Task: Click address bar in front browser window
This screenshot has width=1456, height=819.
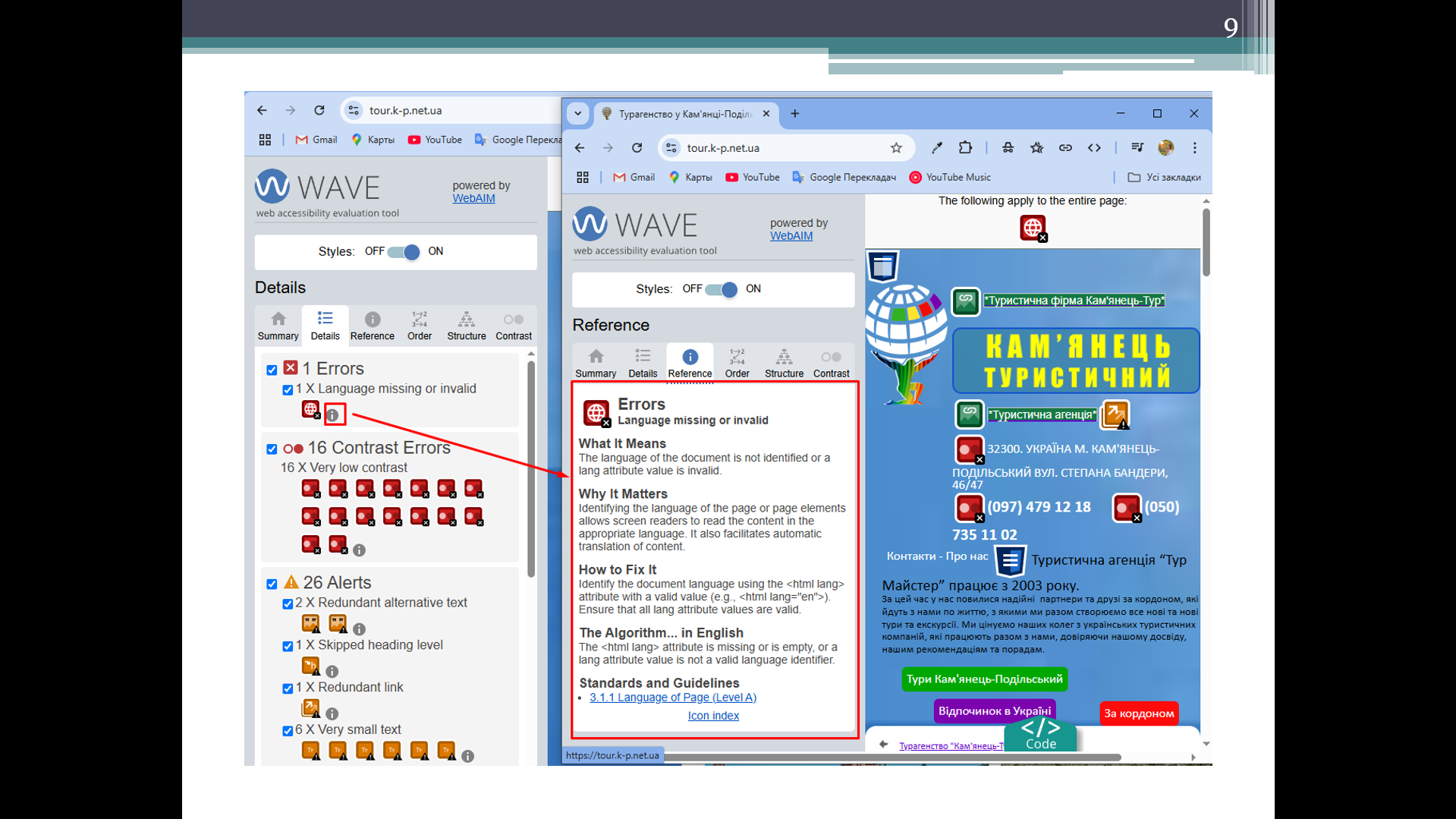Action: pos(785,148)
